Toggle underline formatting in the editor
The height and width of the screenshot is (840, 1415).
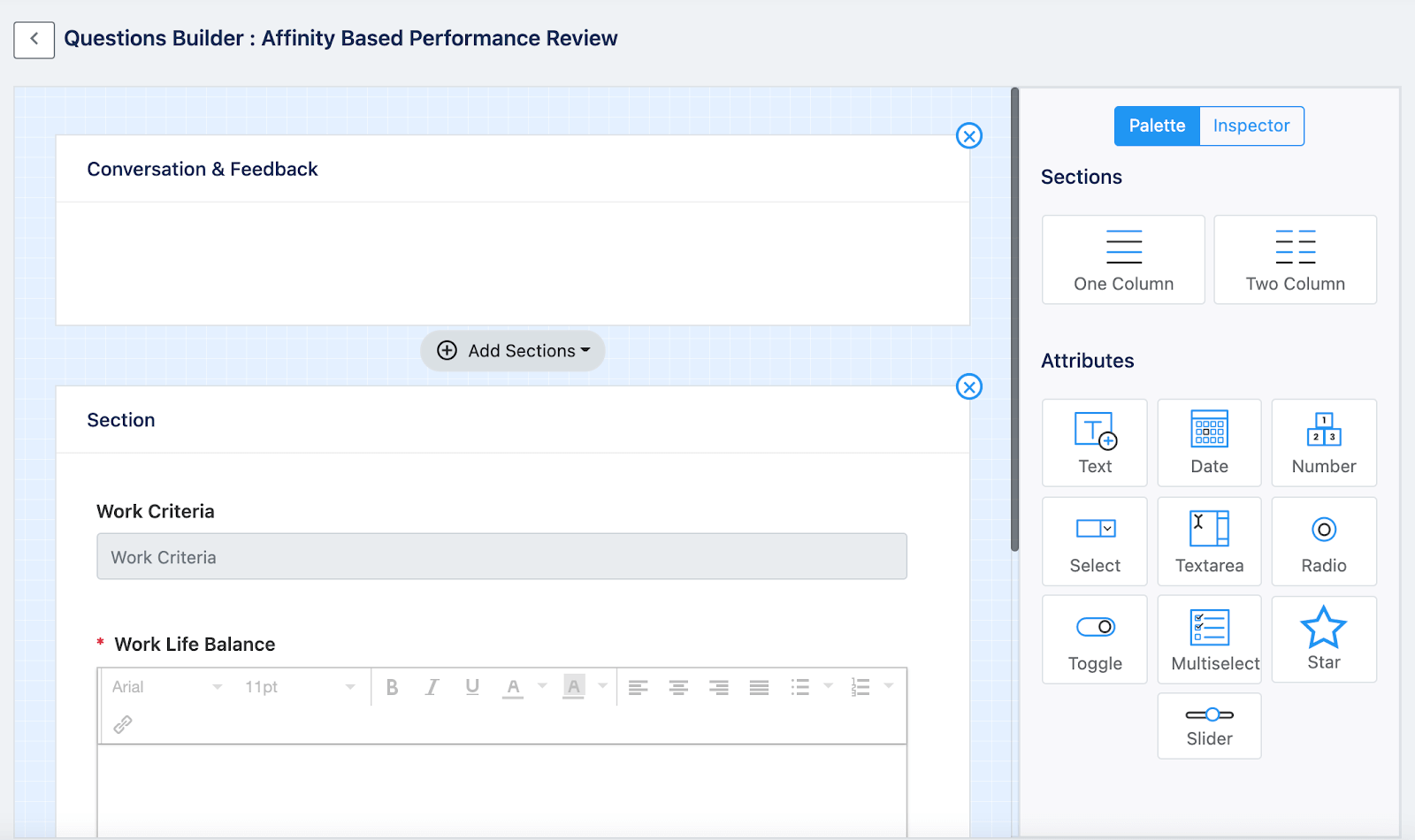tap(471, 686)
